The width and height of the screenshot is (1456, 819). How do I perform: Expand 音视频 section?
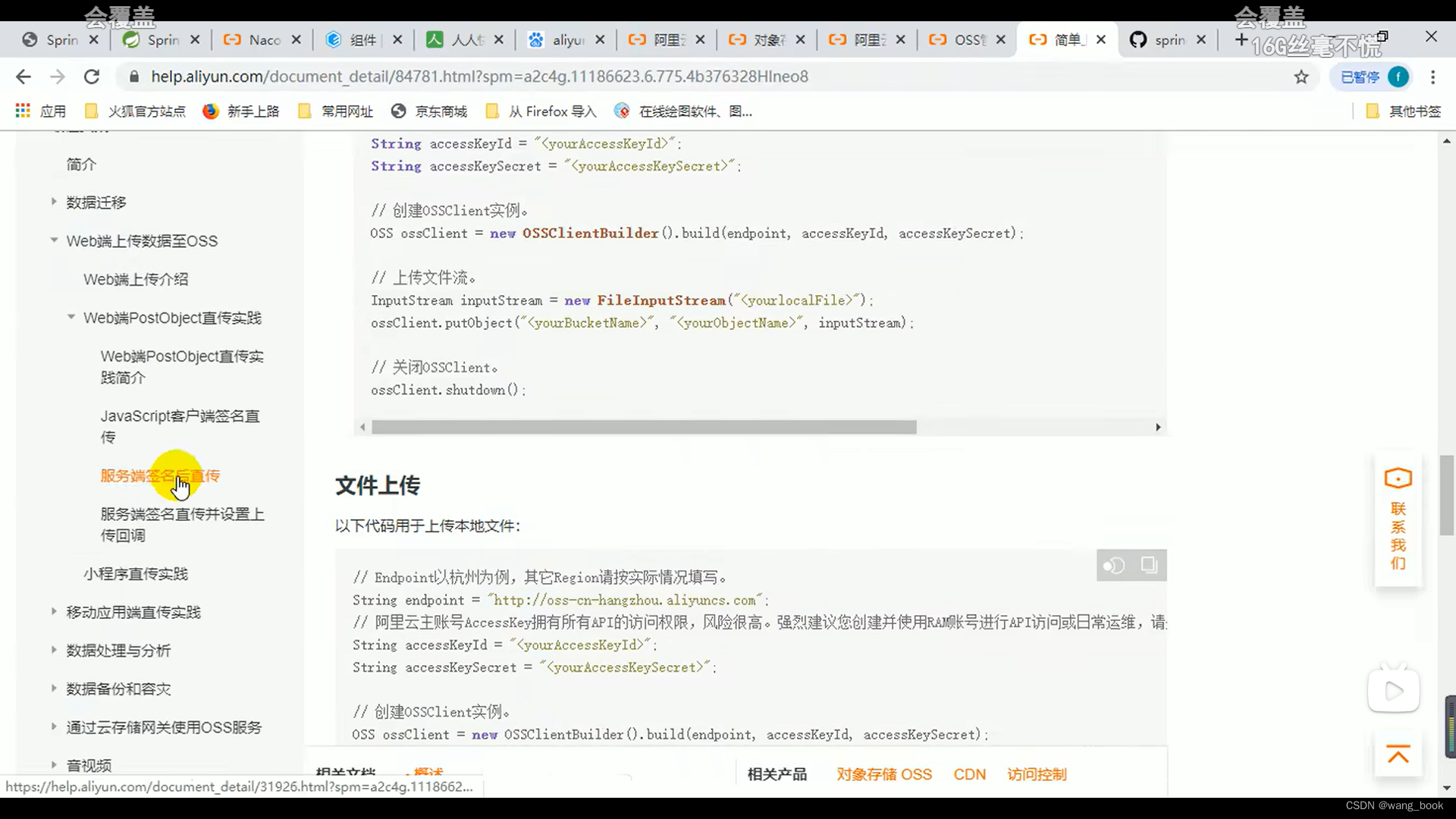[54, 765]
